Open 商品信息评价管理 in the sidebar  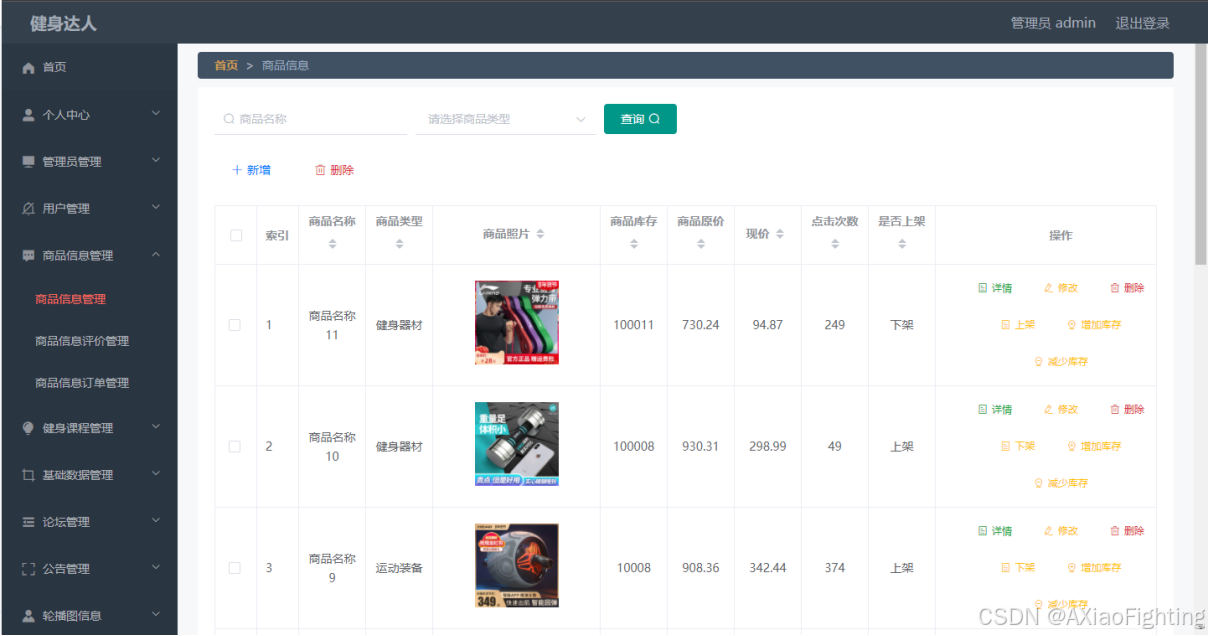(x=82, y=341)
